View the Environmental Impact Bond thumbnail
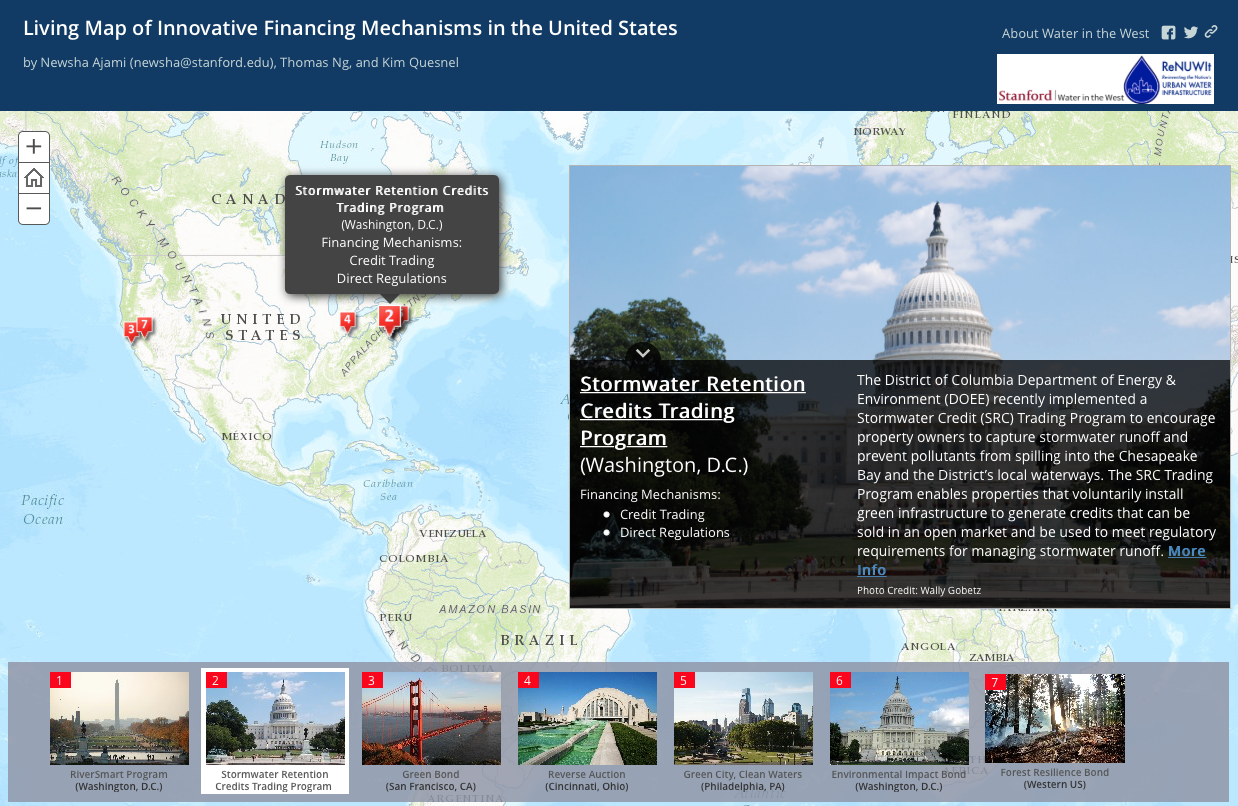This screenshot has width=1238, height=806. point(899,718)
